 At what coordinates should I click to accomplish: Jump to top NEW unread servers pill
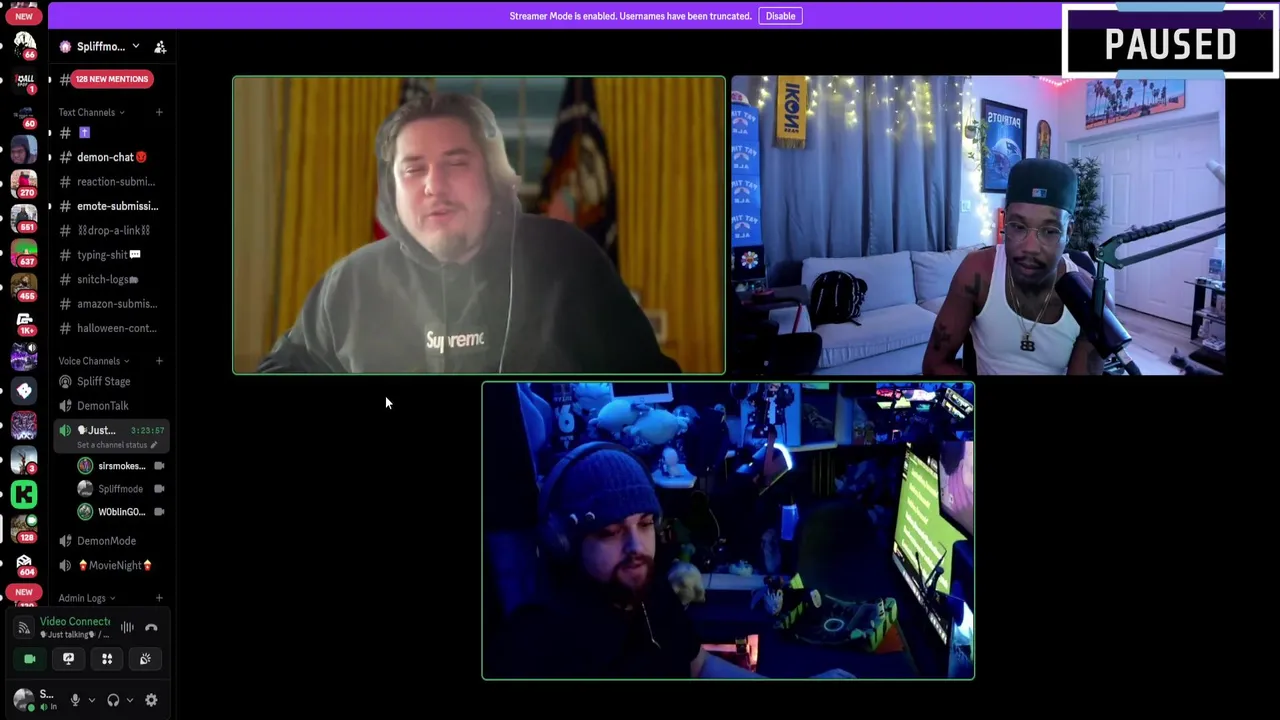coord(24,16)
